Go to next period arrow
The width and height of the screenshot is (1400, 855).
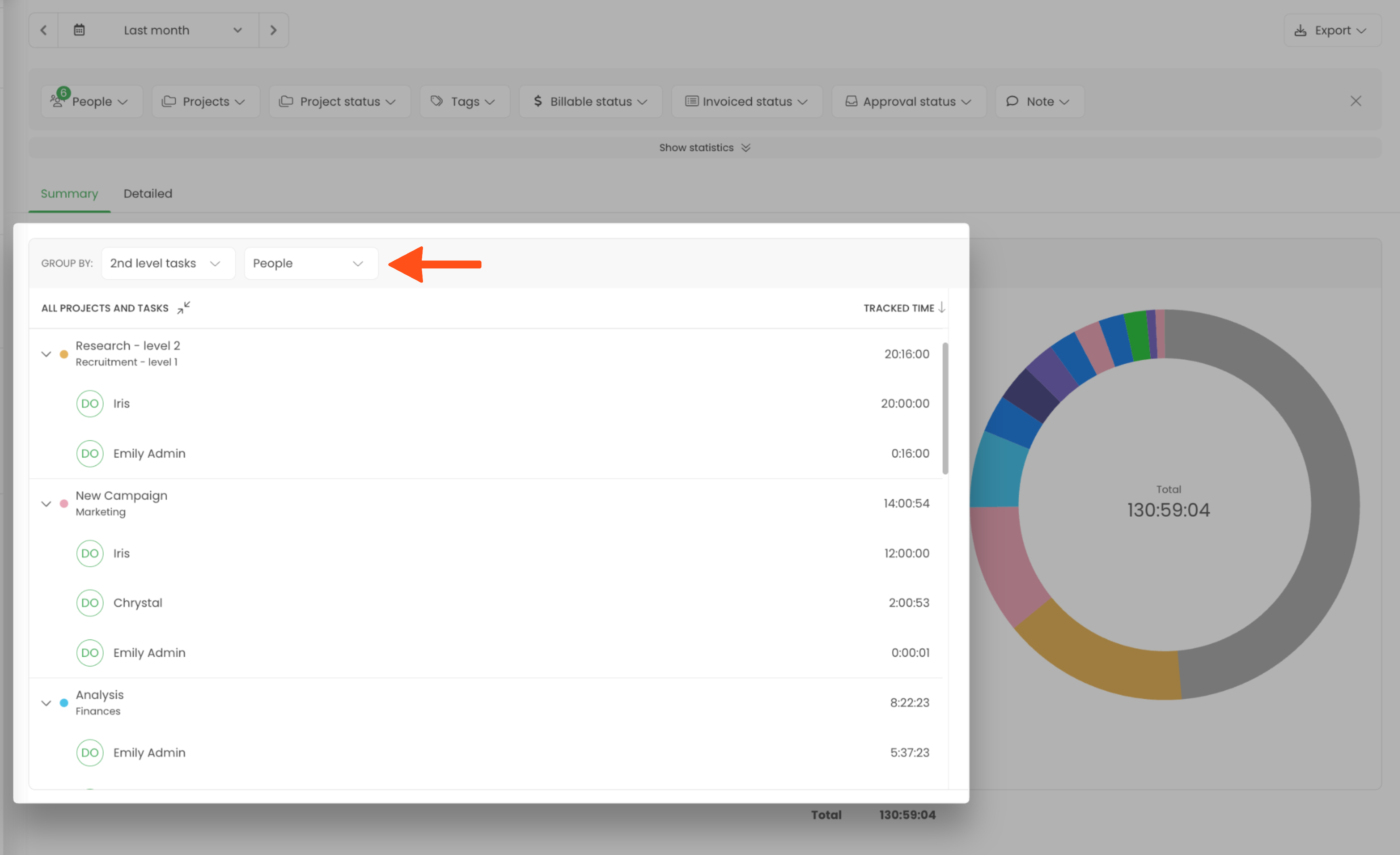(x=273, y=30)
